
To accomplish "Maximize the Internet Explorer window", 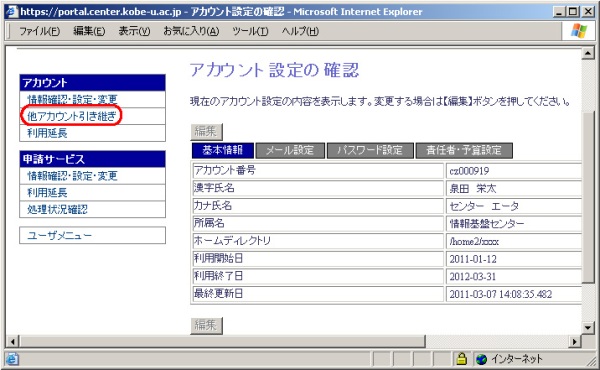I will coord(573,12).
